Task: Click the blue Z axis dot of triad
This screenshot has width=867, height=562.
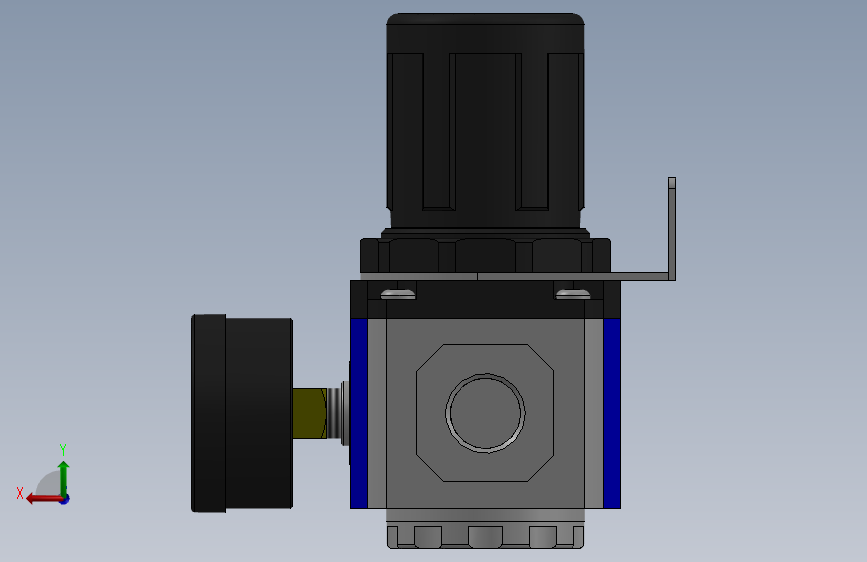Action: click(x=65, y=499)
